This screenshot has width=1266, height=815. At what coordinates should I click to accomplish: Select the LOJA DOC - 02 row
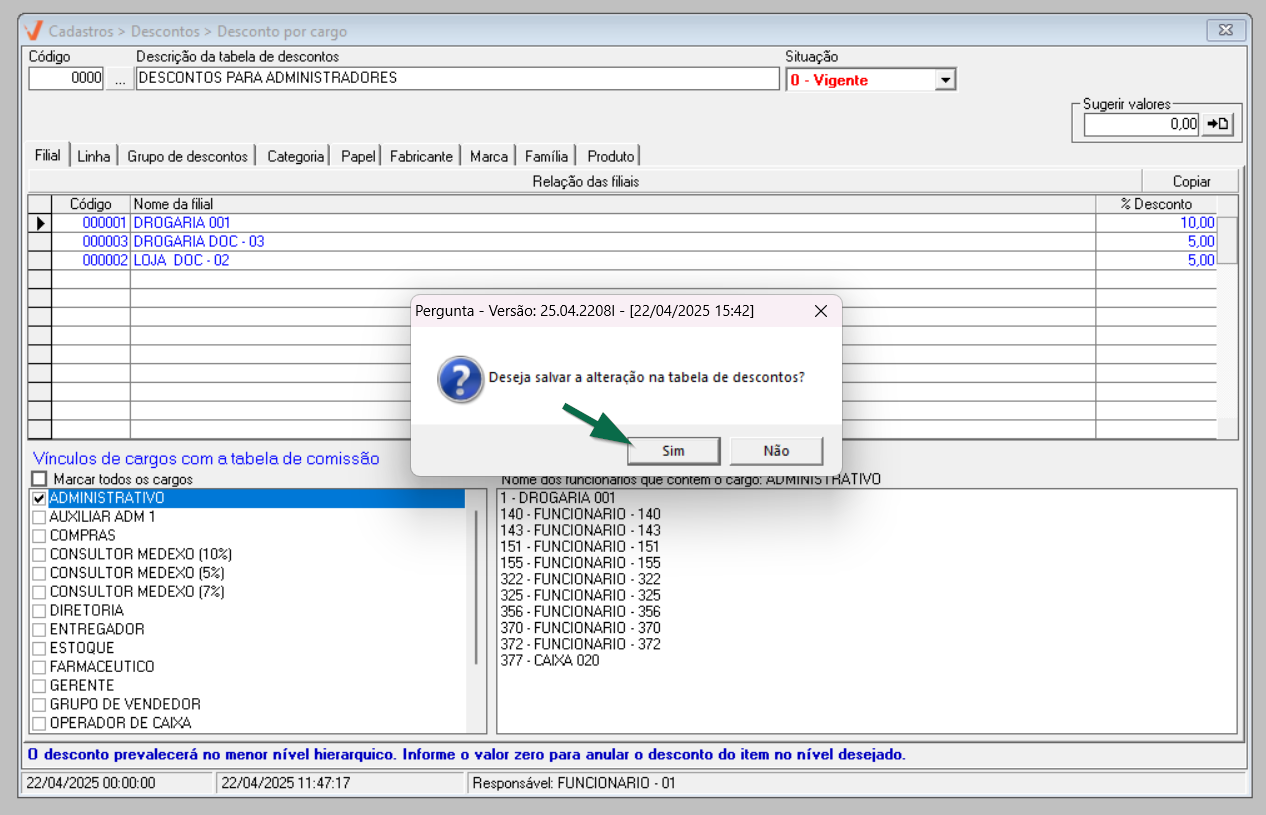coord(622,260)
